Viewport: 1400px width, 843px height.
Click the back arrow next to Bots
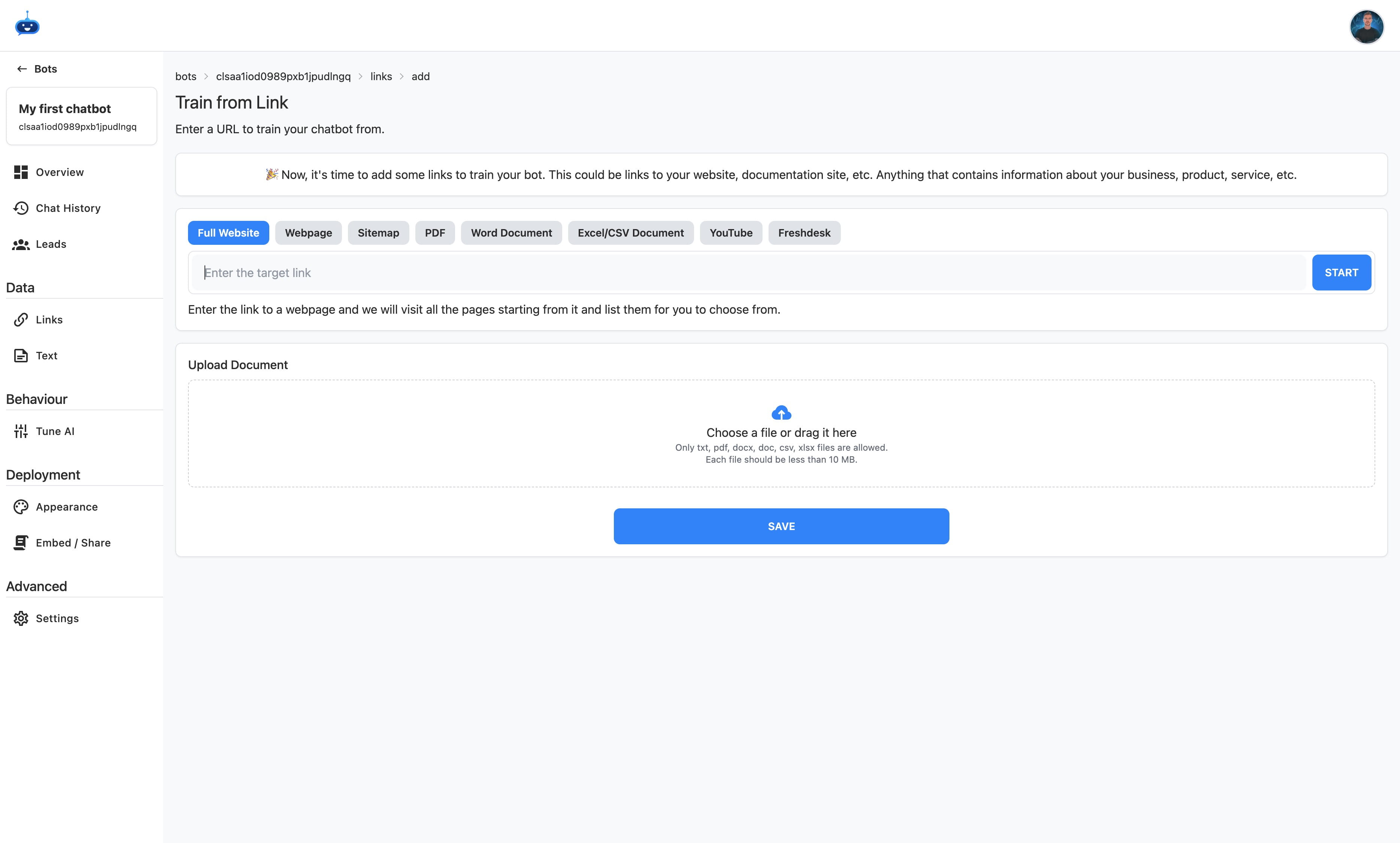(22, 68)
